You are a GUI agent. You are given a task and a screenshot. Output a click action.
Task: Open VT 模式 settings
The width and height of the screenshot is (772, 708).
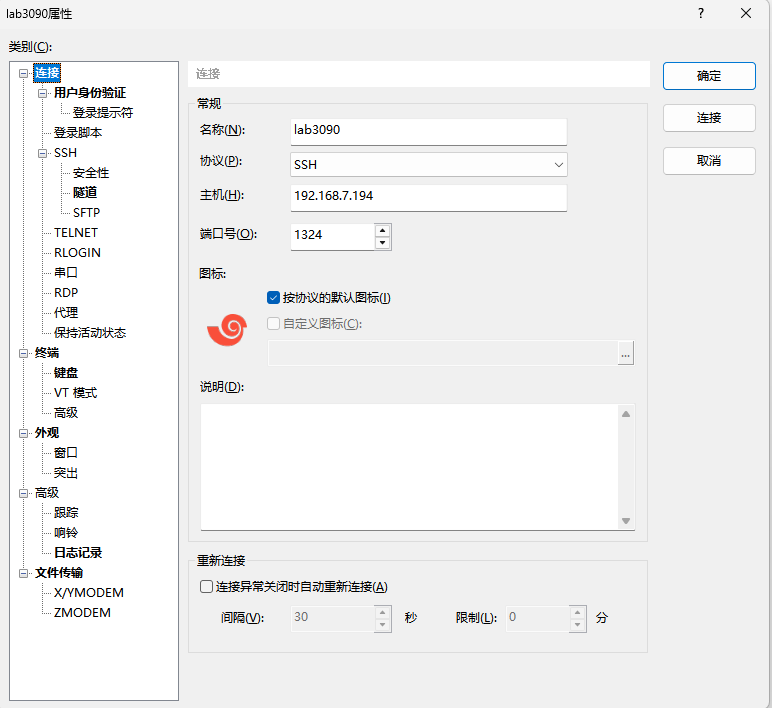point(75,393)
